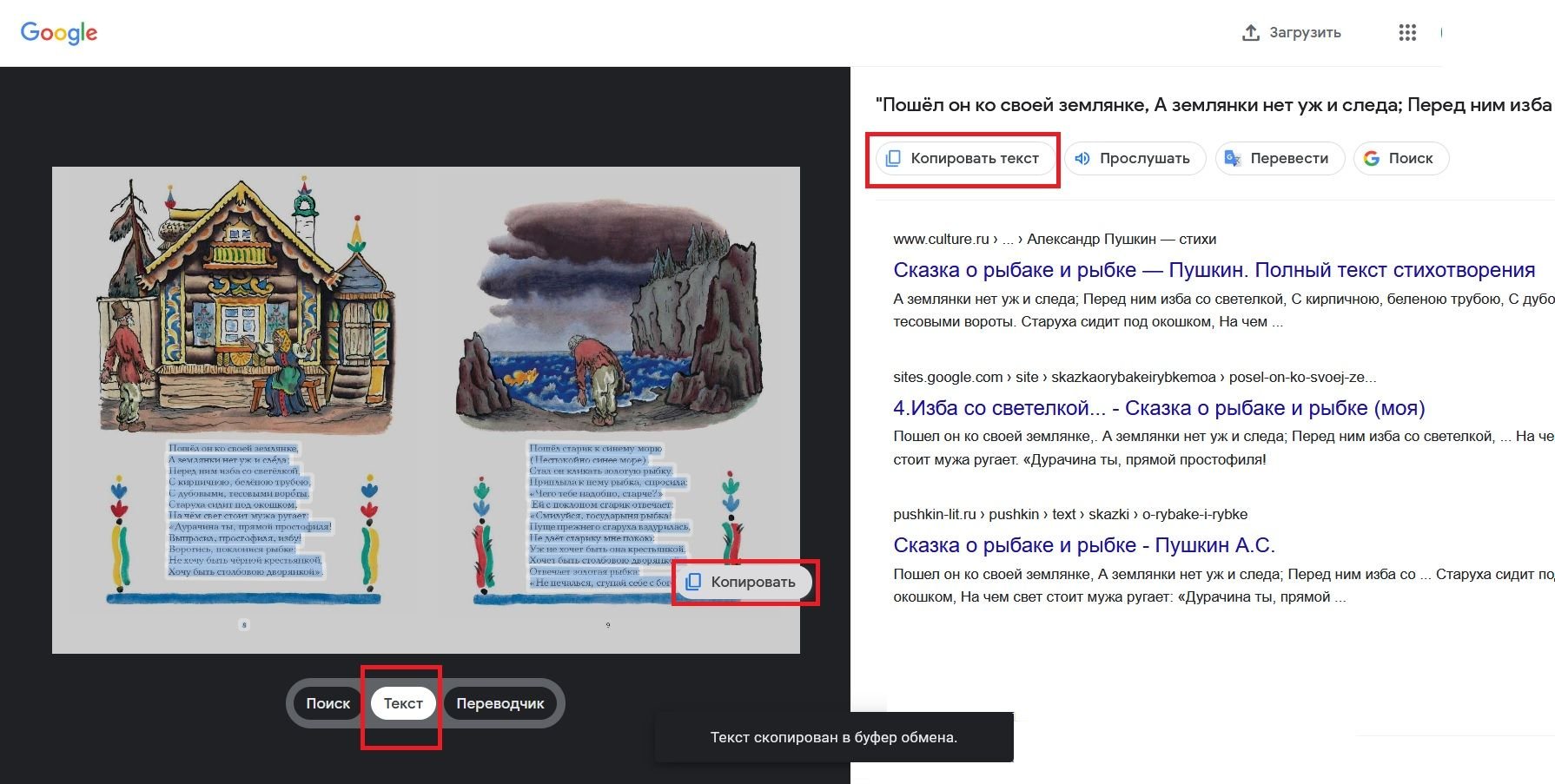Image resolution: width=1555 pixels, height=784 pixels.
Task: Click Поиск button in results panel
Action: [x=1400, y=158]
